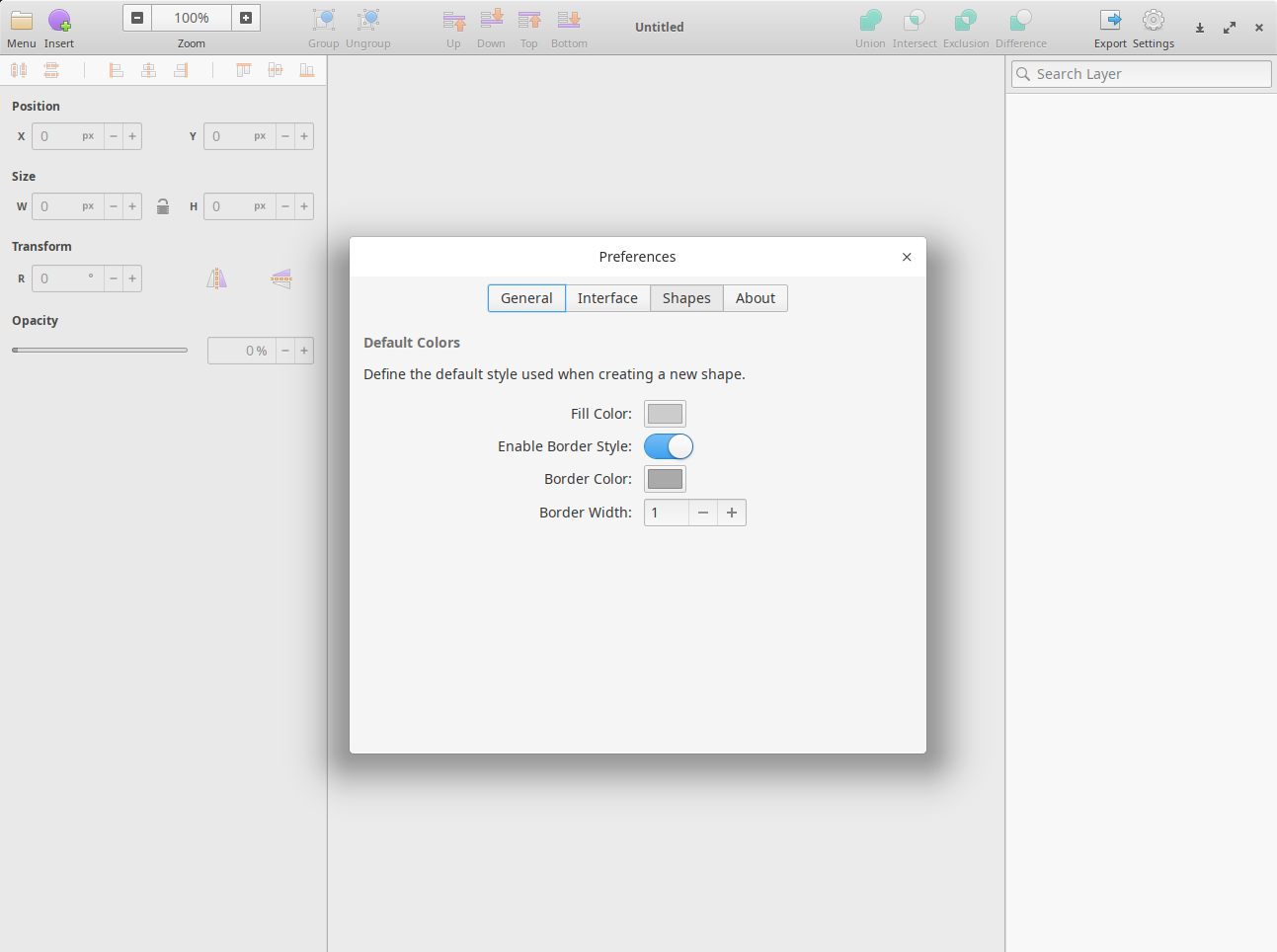
Task: Align selected items to the left
Action: pyautogui.click(x=116, y=70)
